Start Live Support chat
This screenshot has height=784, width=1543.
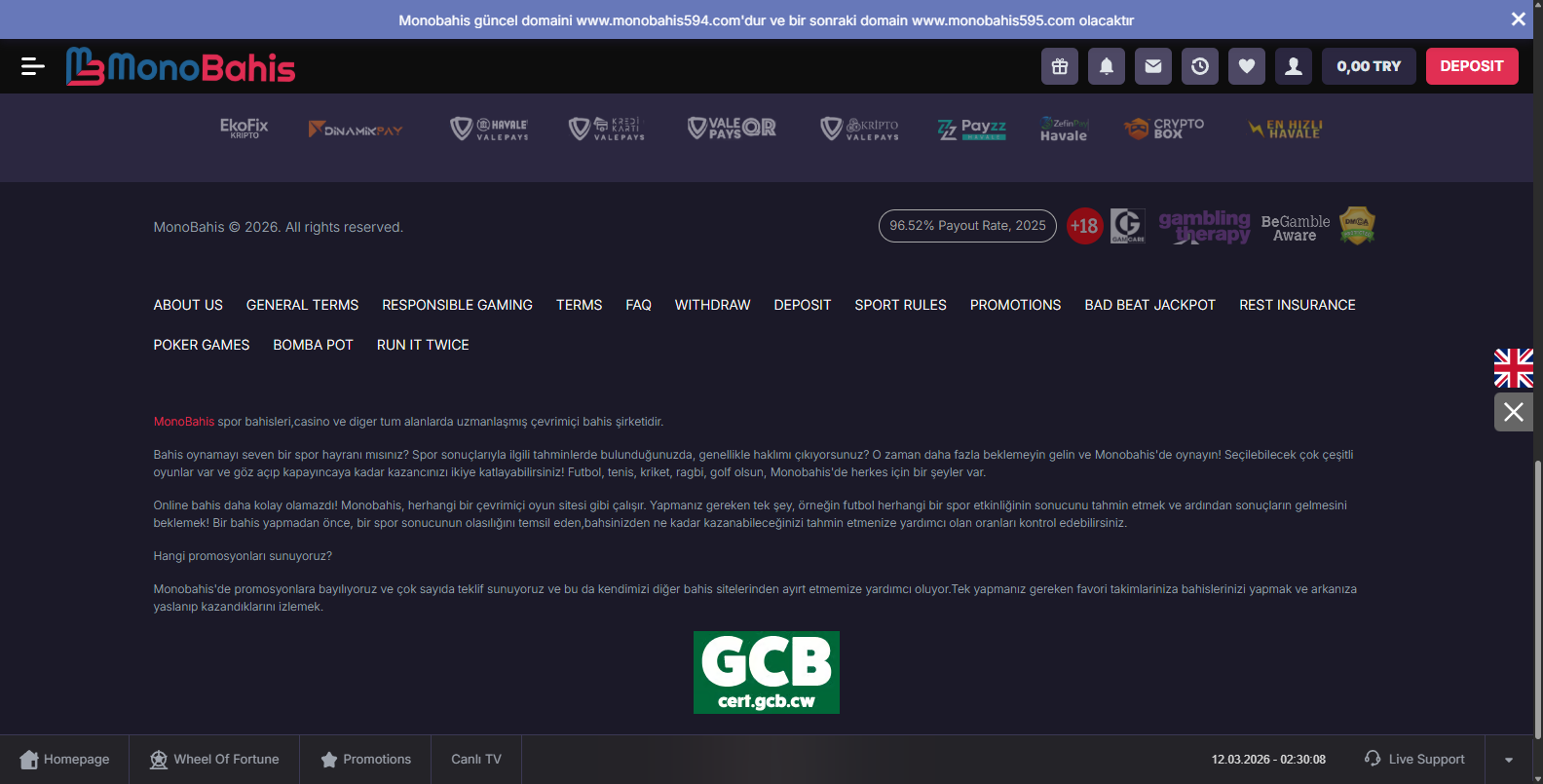[1414, 760]
